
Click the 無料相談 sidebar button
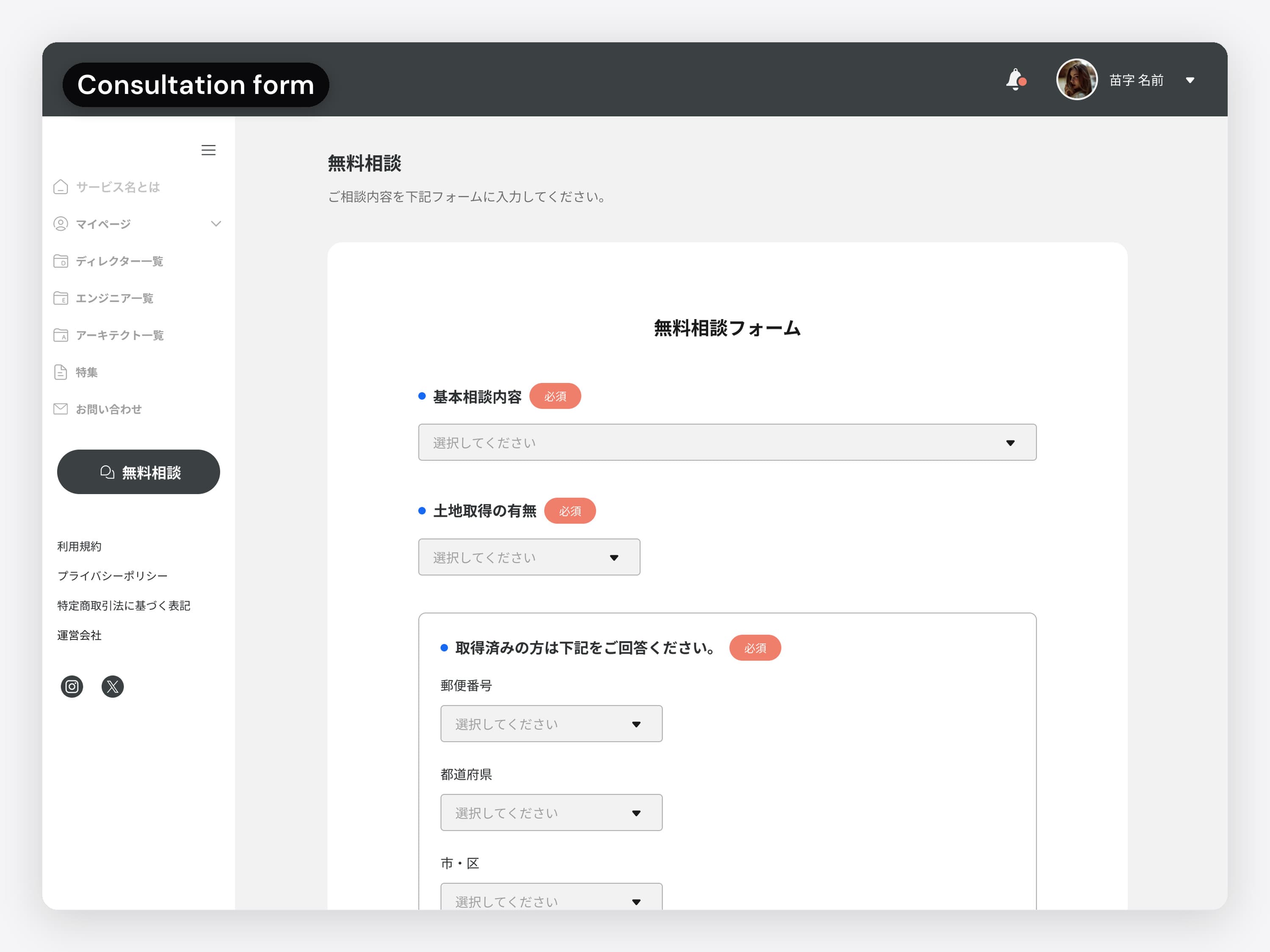click(x=138, y=472)
